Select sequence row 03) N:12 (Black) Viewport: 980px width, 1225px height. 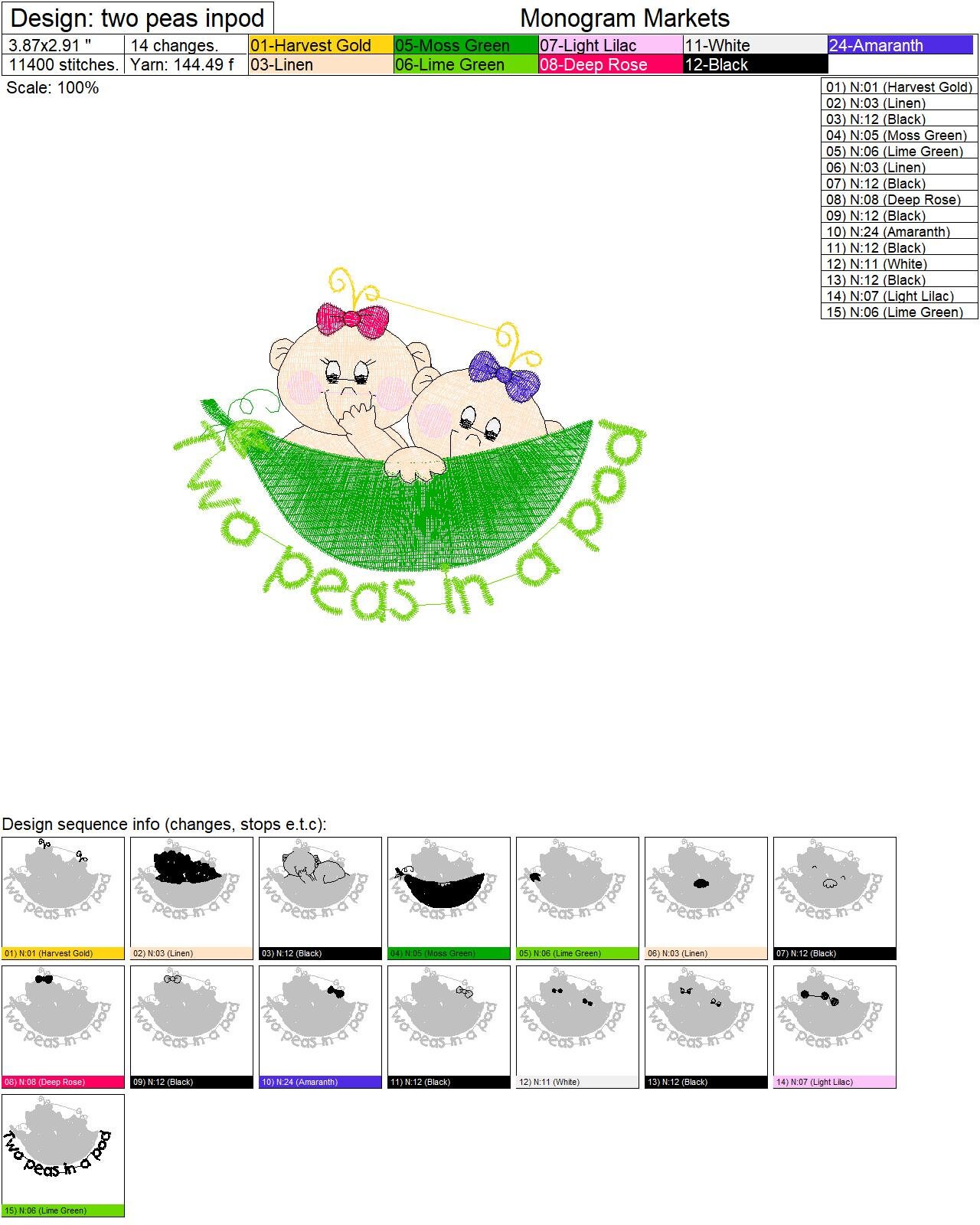click(x=899, y=119)
